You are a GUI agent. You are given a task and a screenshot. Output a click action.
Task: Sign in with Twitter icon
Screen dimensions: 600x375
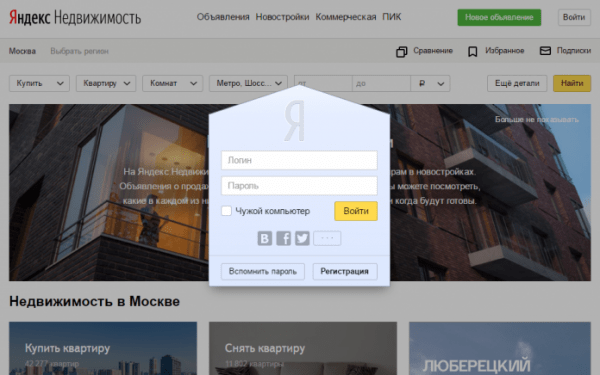(302, 238)
